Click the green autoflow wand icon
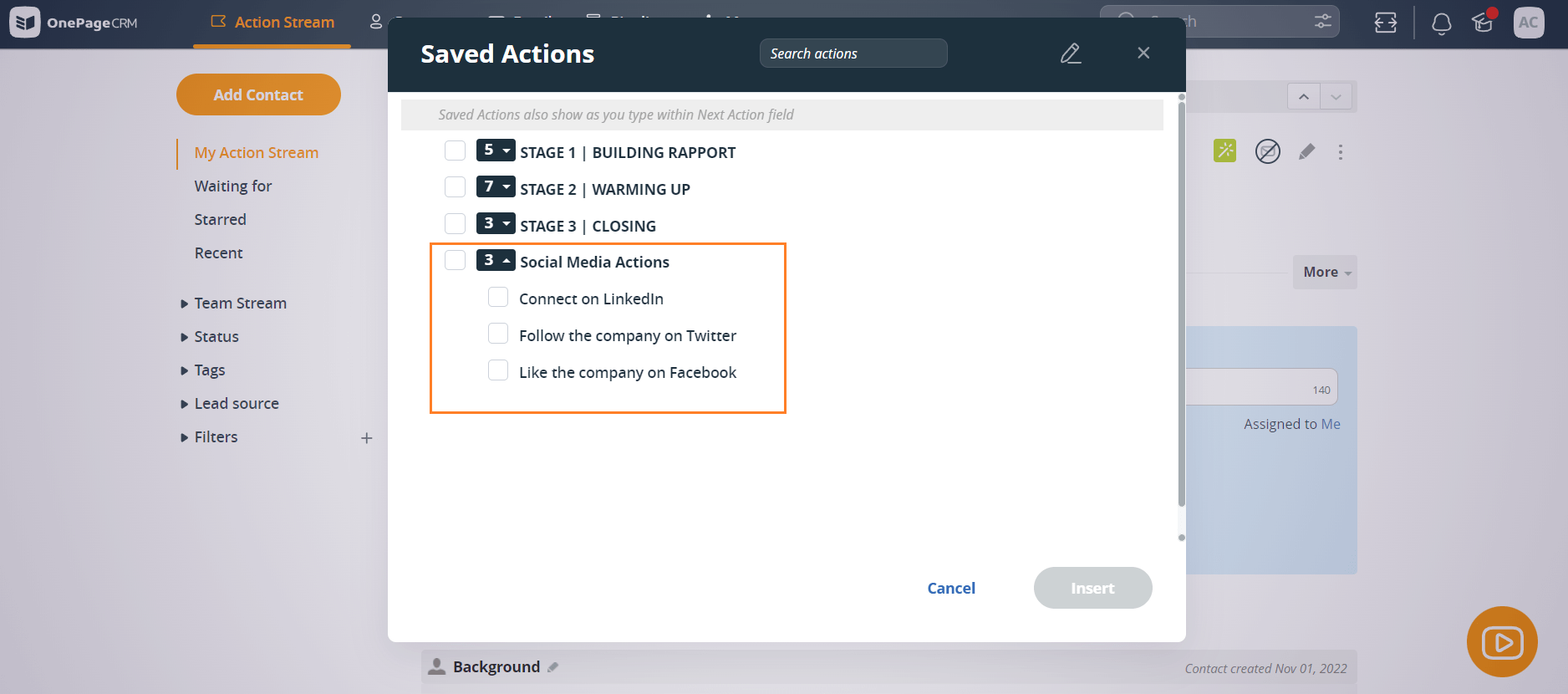This screenshot has width=1568, height=694. (x=1224, y=151)
